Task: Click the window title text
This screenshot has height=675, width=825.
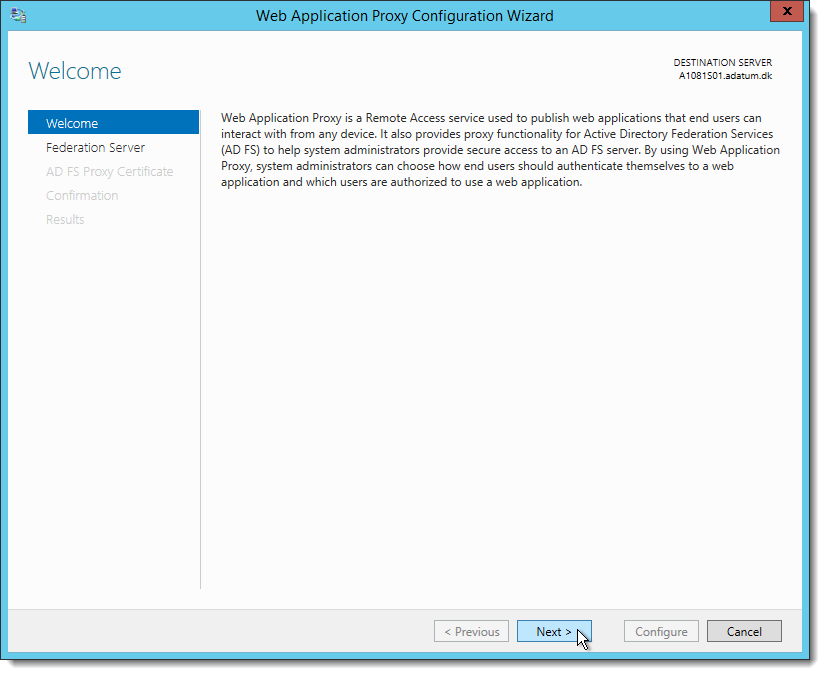Action: [404, 16]
